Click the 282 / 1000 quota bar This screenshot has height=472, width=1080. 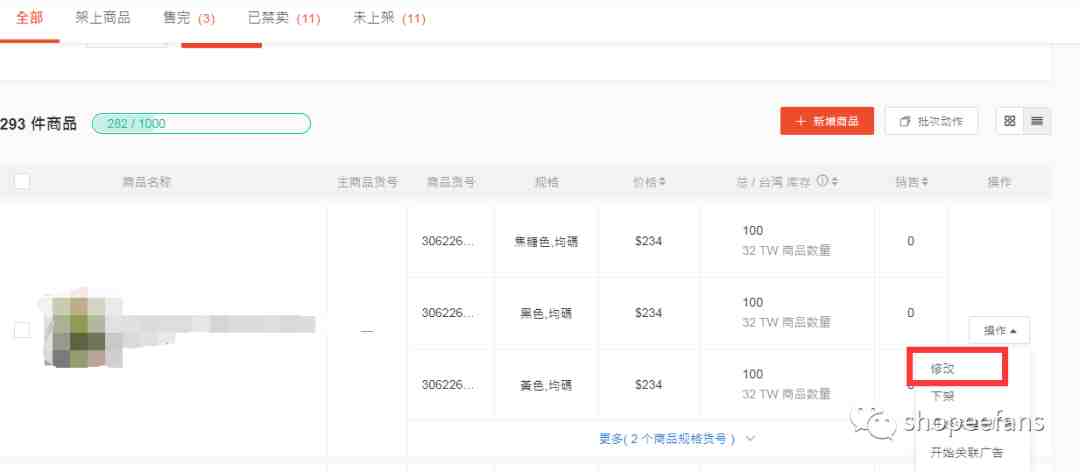(201, 124)
